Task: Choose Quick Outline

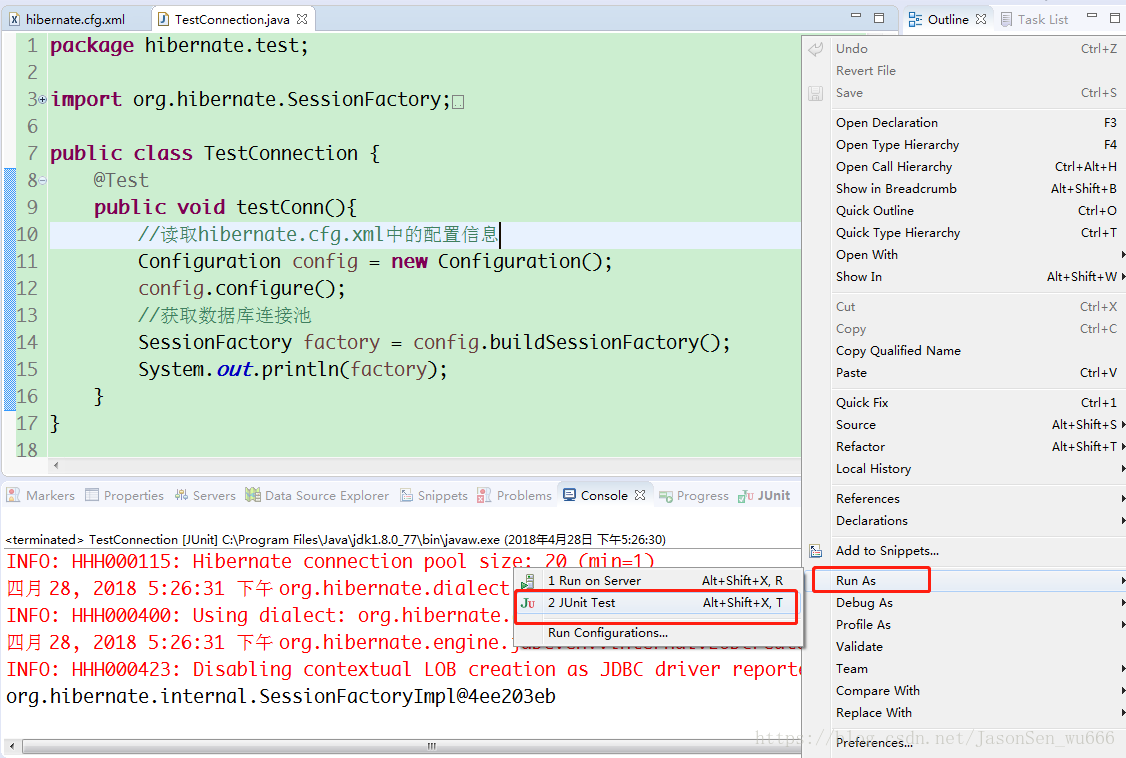Action: click(x=963, y=211)
